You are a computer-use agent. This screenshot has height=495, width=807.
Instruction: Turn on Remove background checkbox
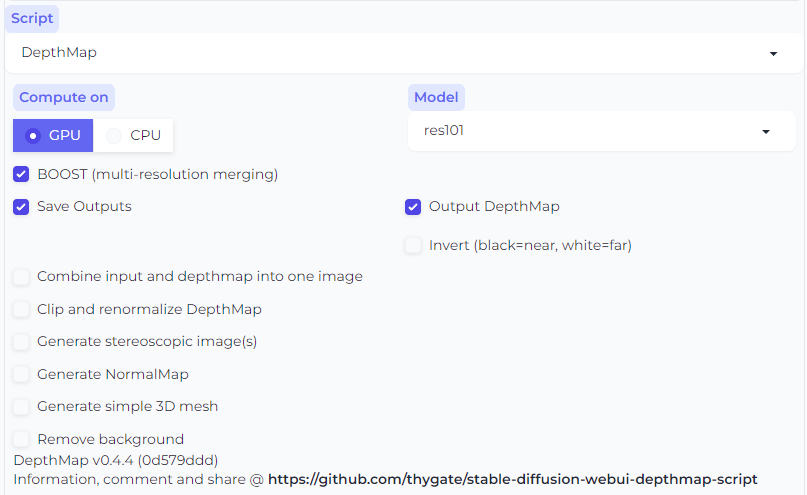(21, 439)
